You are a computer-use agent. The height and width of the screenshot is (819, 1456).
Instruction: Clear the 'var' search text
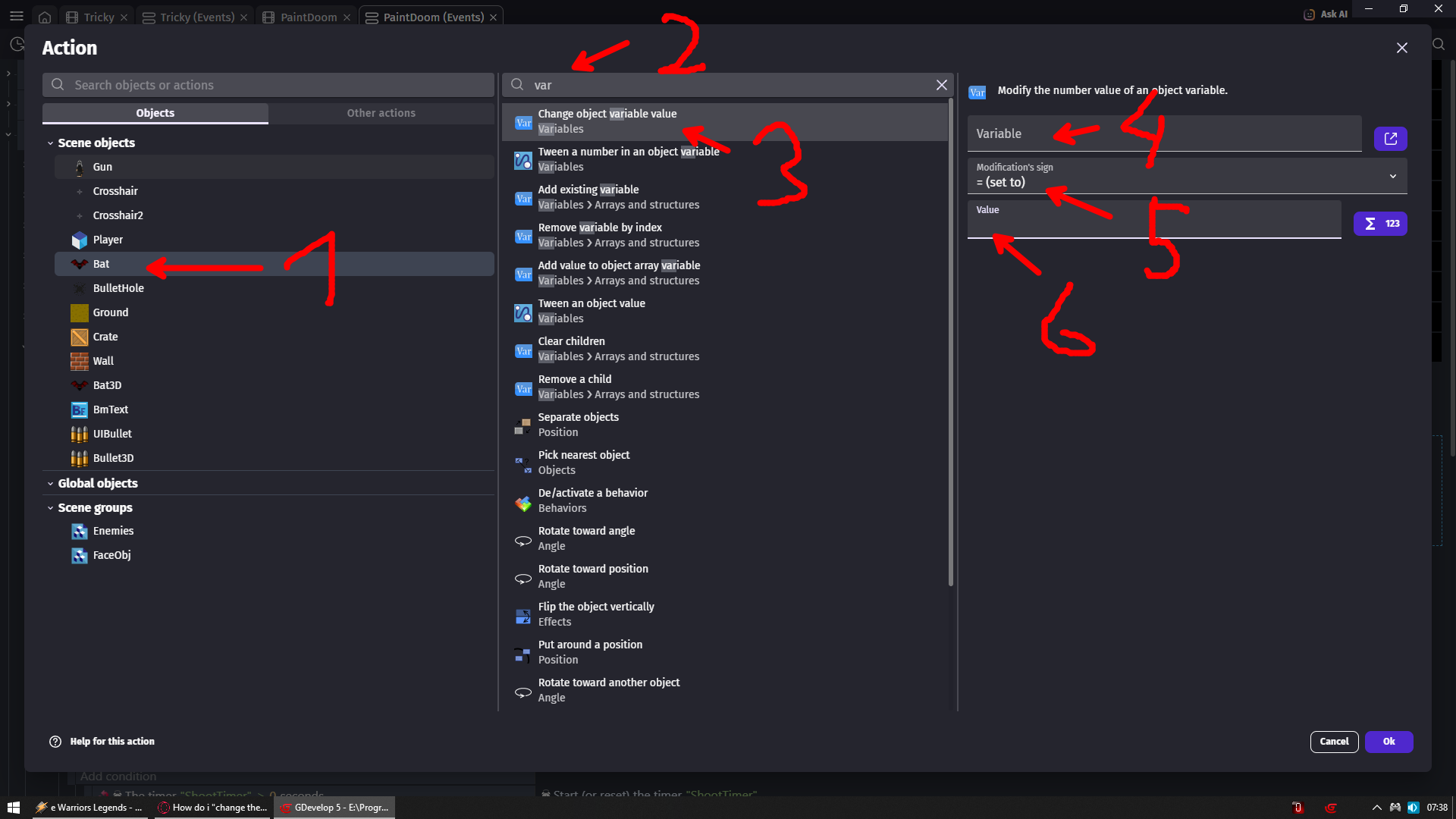click(941, 85)
